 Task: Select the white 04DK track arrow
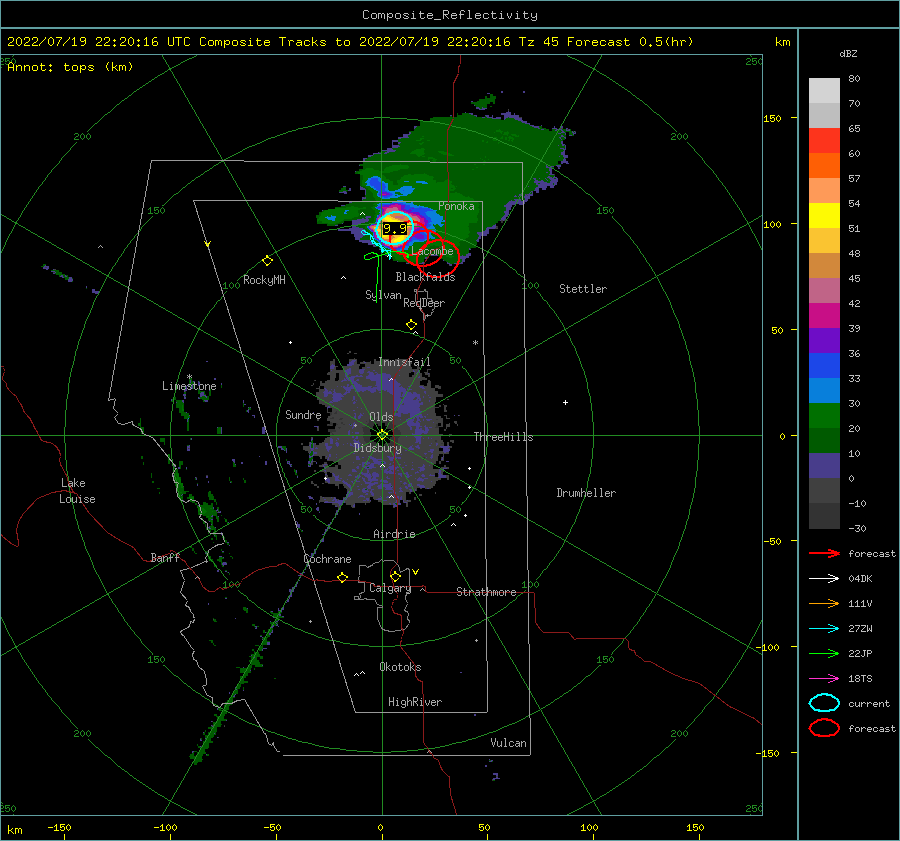[x=824, y=579]
